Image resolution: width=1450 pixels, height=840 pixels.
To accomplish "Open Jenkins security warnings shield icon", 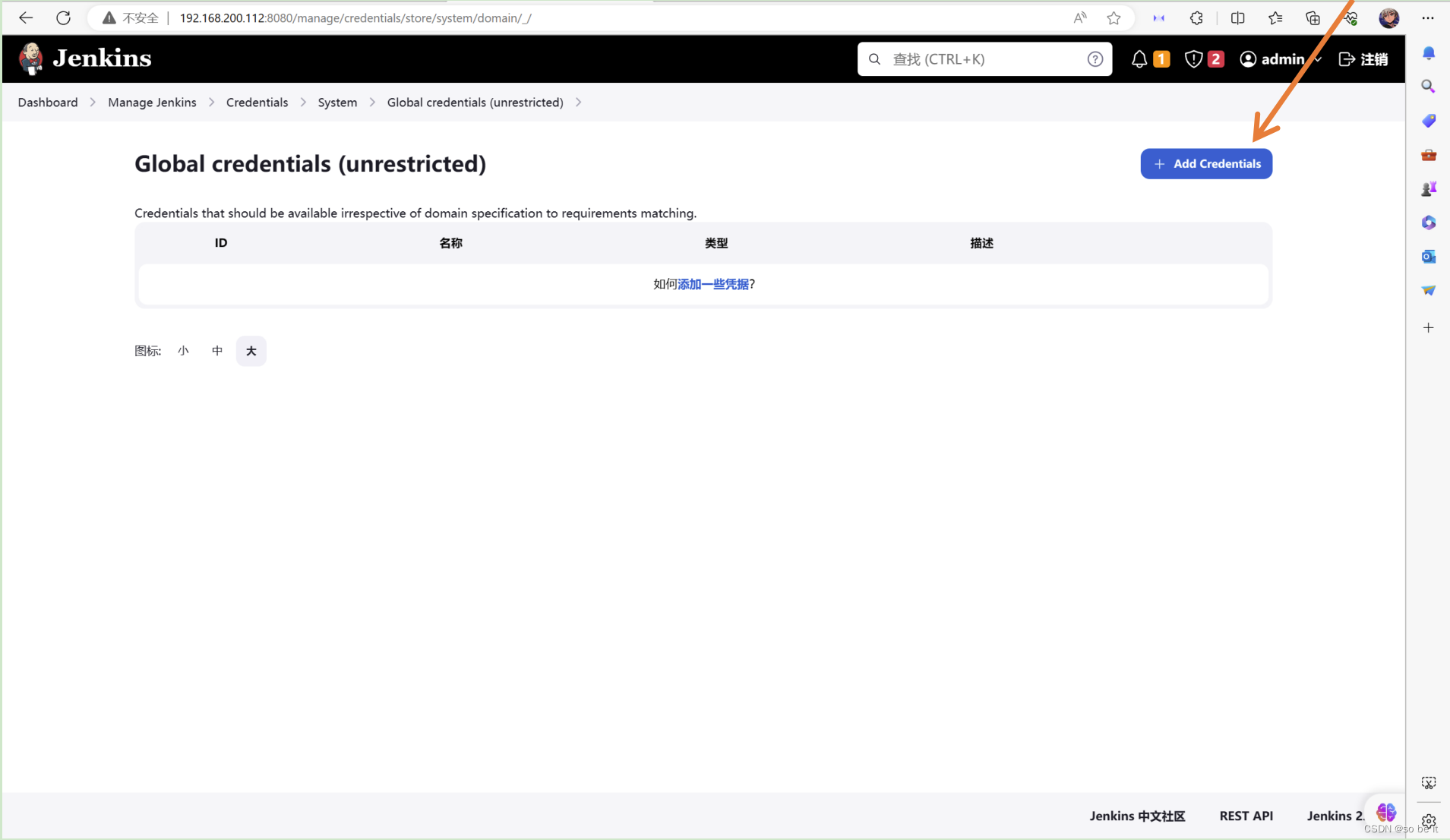I will point(1193,59).
